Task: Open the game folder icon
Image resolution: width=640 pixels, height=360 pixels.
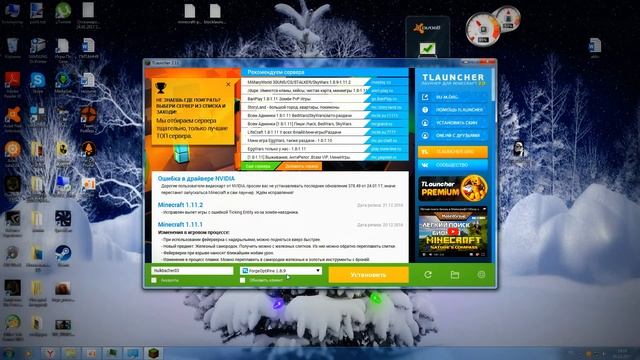Action: (455, 275)
